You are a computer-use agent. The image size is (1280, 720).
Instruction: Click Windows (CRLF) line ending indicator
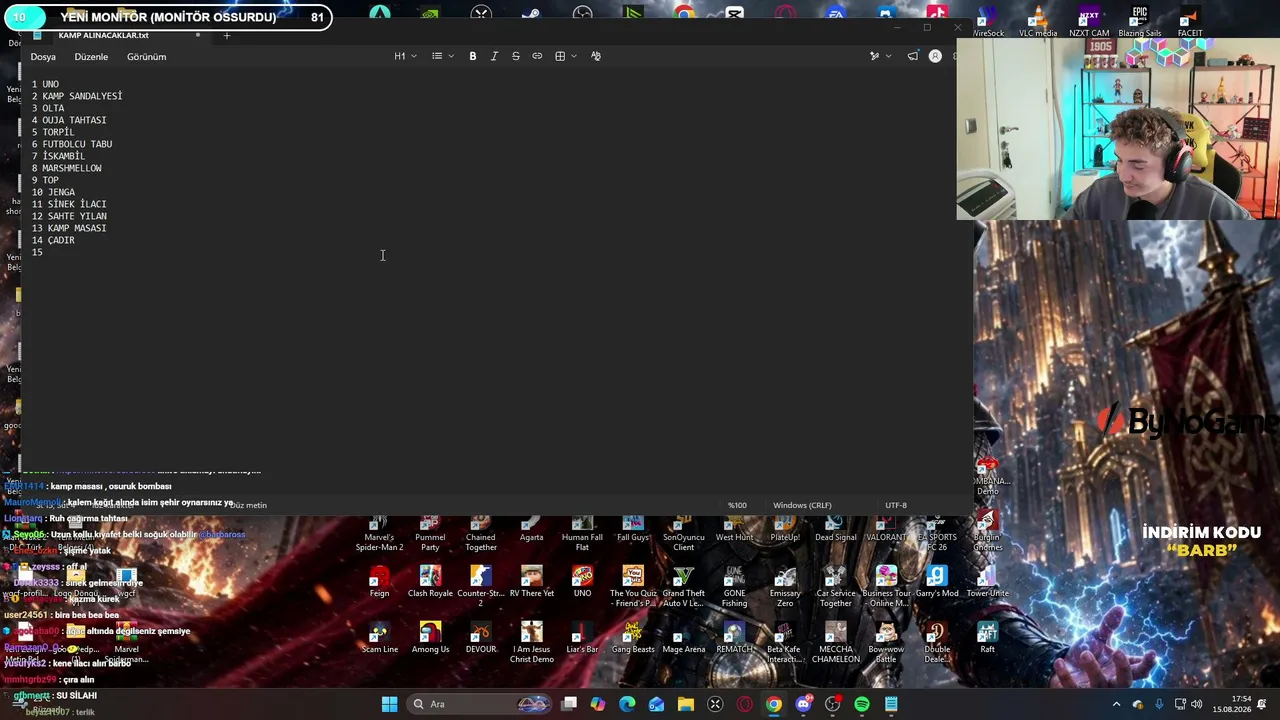click(x=802, y=505)
